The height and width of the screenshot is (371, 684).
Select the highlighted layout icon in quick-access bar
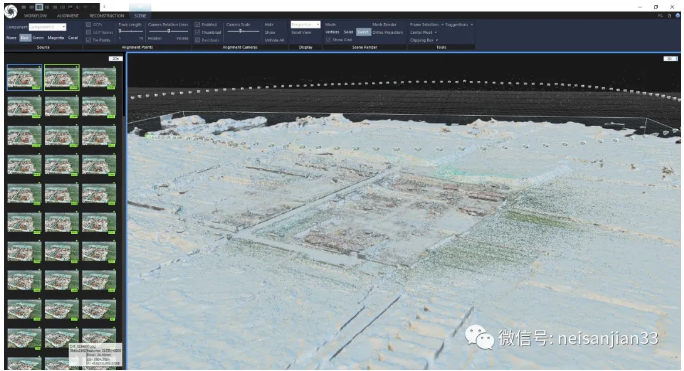39,7
